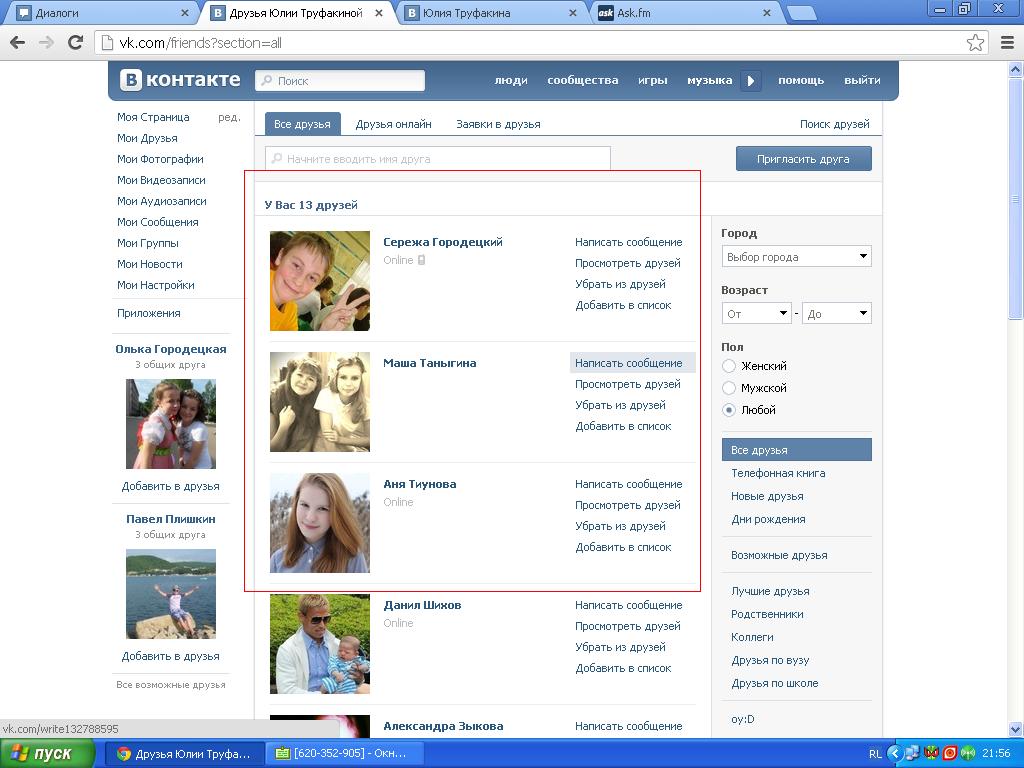Open Мои Сообщения in sidebar
Image resolution: width=1024 pixels, height=768 pixels.
tap(157, 222)
